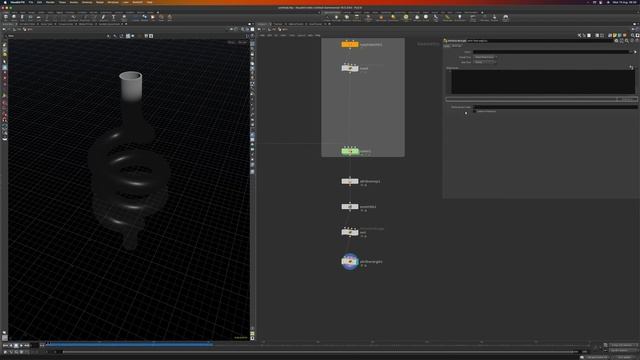Select the Grid shelf tool
Viewport: 640px width, 360px height.
pos(38,17)
